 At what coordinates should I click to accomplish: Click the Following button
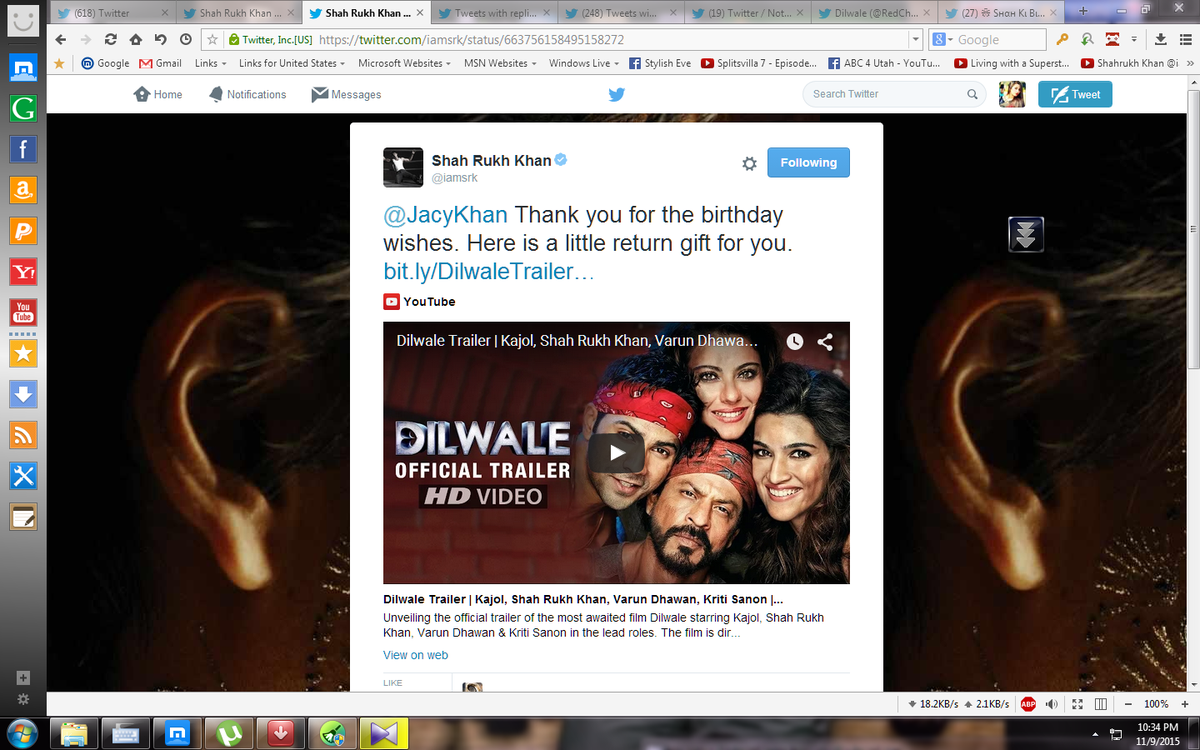808,162
